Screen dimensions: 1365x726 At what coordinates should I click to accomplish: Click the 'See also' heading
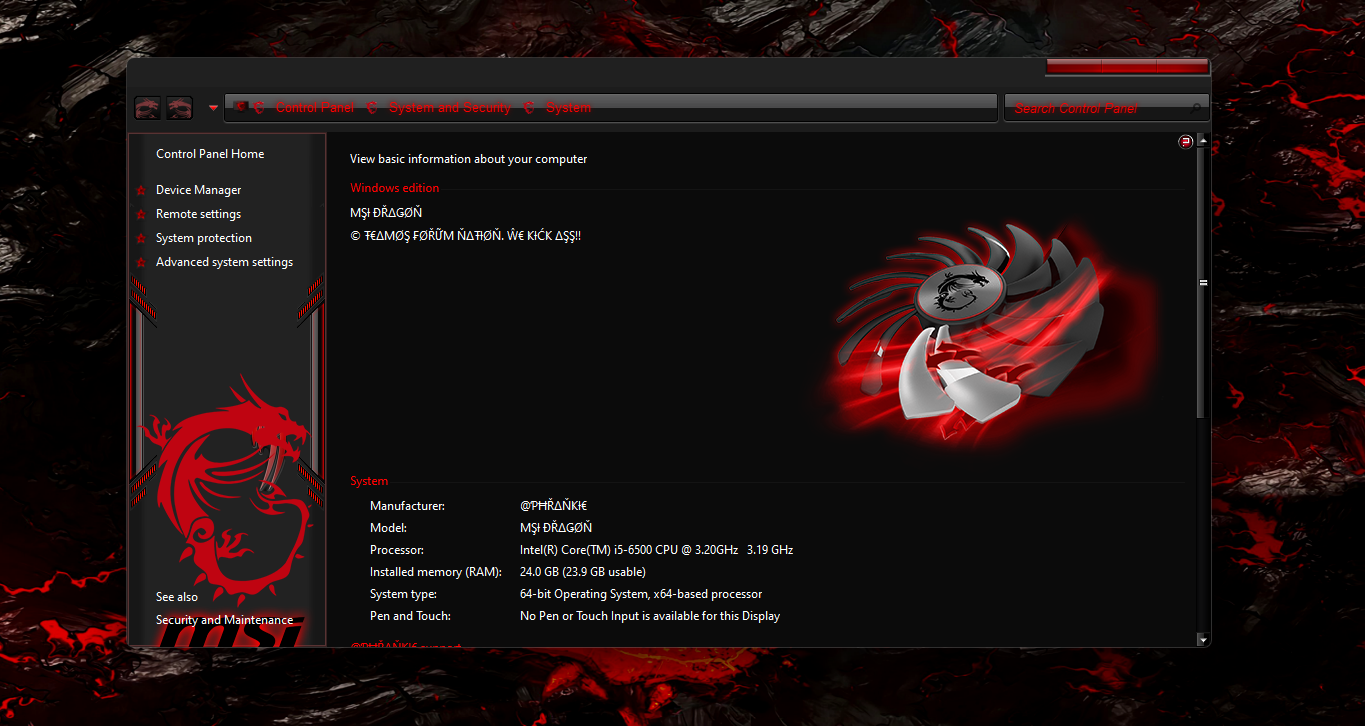tap(177, 597)
